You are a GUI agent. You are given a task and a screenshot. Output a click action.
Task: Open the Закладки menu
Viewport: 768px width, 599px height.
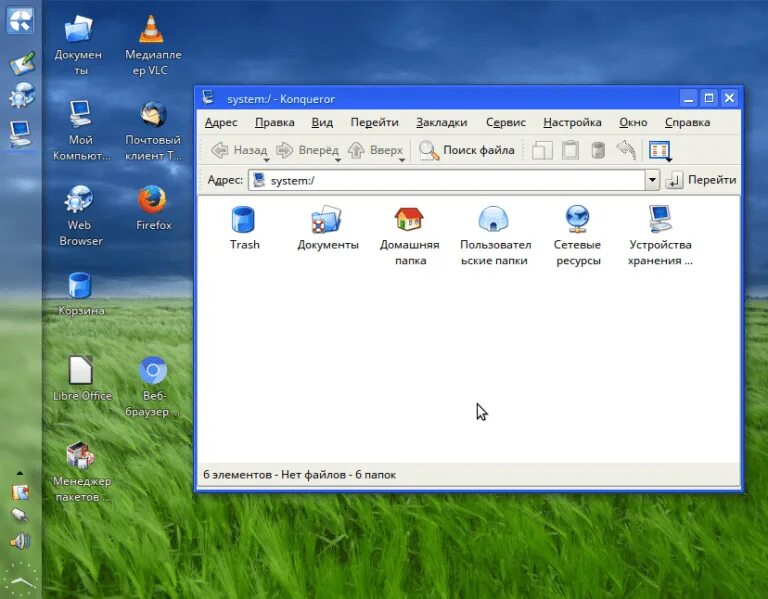tap(441, 122)
